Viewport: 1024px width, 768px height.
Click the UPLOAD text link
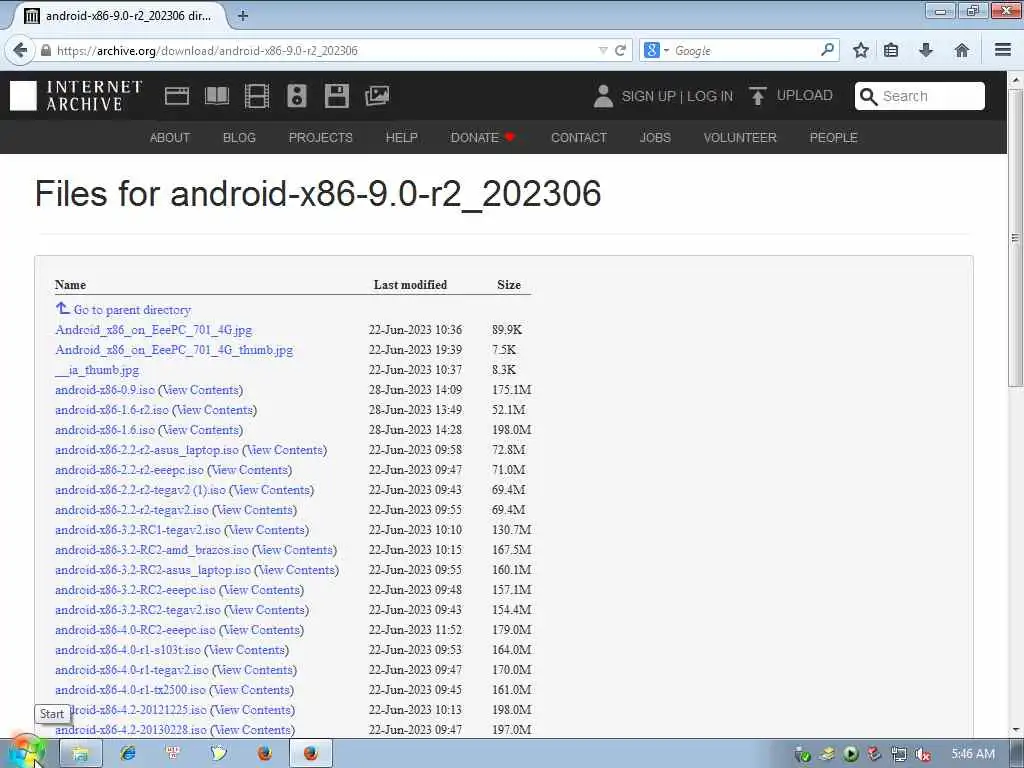click(x=805, y=95)
